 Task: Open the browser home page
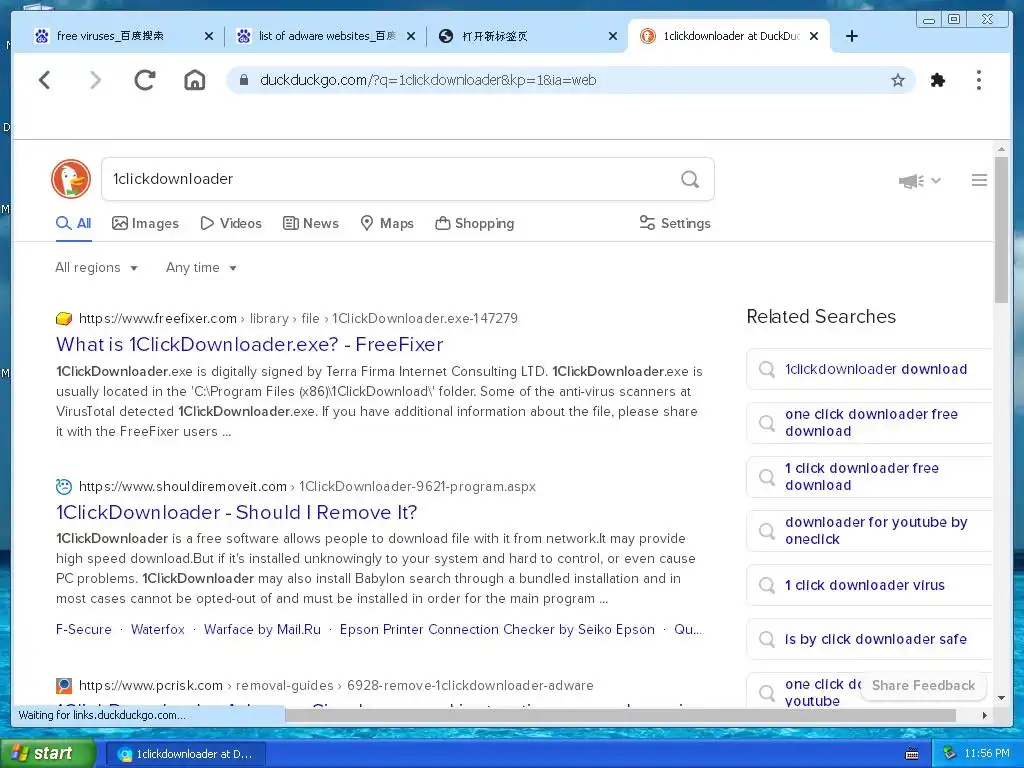click(195, 80)
